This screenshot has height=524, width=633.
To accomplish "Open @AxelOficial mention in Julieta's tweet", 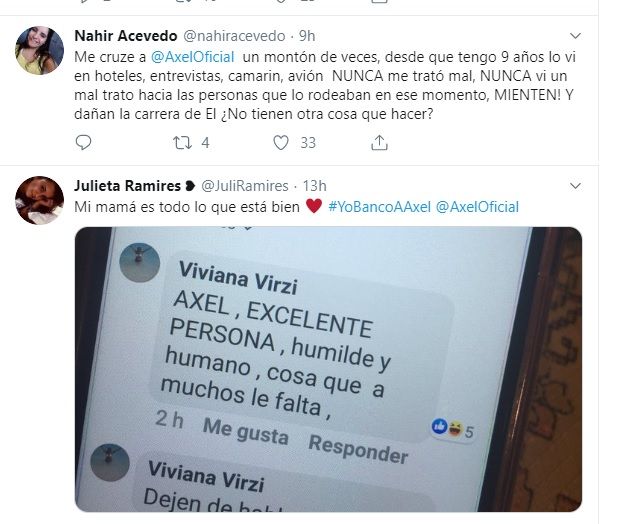I will (x=477, y=207).
